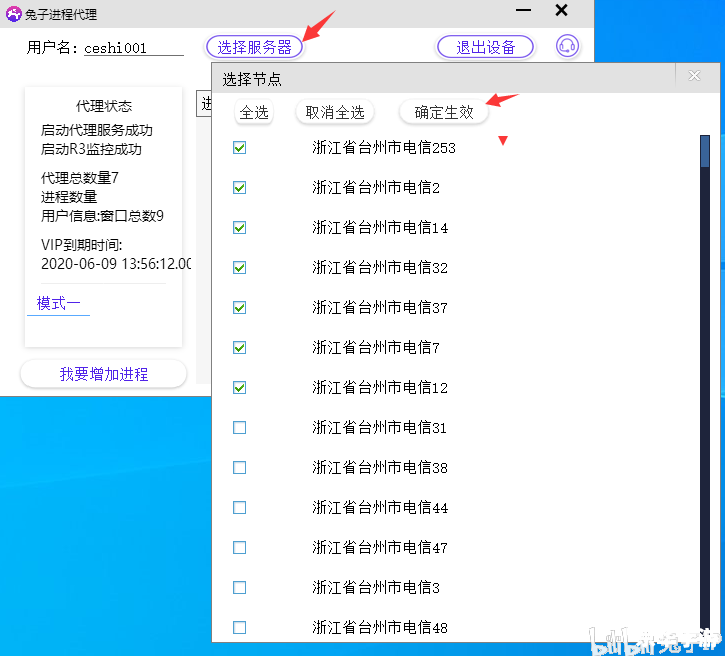Image resolution: width=725 pixels, height=656 pixels.
Task: Tick the checkbox for 浙江省台州市电信48
Action: pos(240,627)
